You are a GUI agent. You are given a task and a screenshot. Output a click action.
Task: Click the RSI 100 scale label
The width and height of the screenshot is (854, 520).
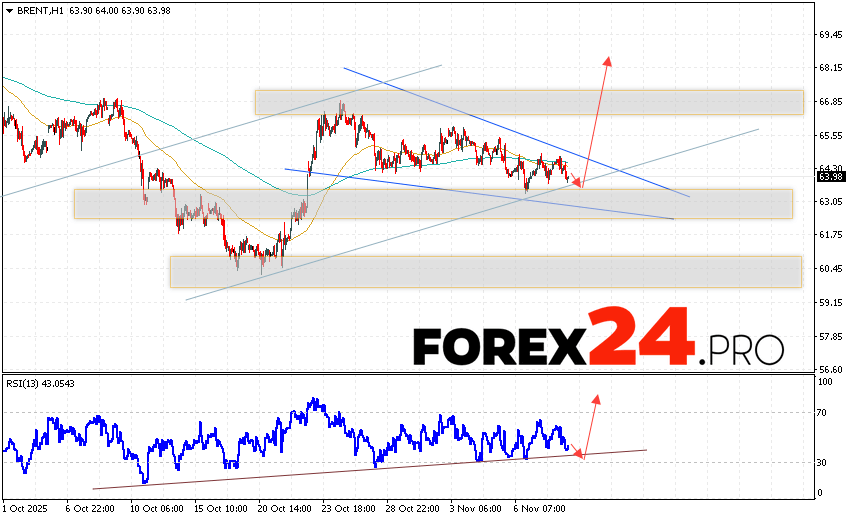[826, 382]
